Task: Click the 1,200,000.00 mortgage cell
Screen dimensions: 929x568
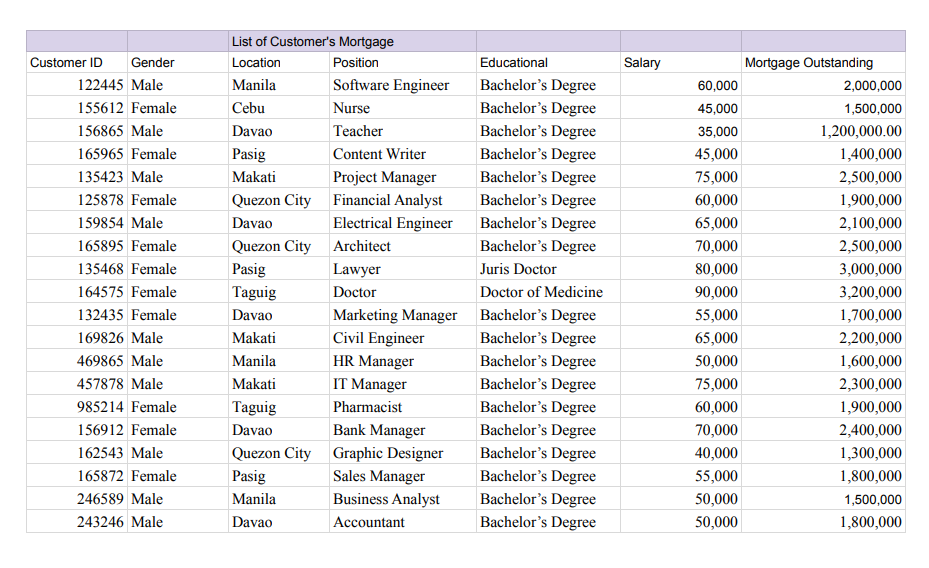Action: tap(860, 131)
